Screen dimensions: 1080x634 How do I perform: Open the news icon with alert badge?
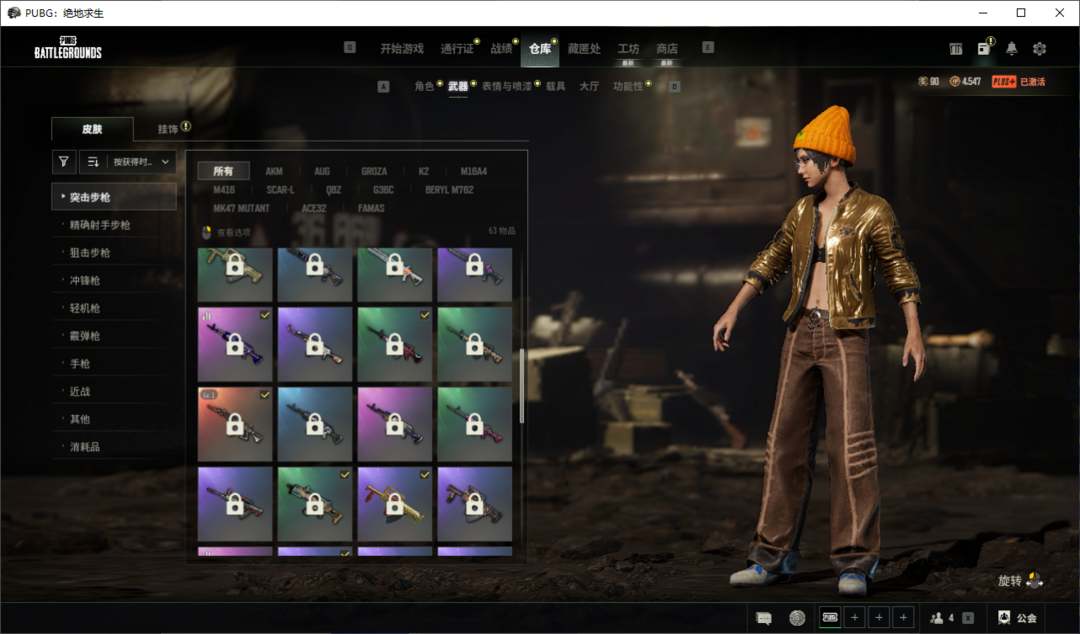[x=984, y=49]
